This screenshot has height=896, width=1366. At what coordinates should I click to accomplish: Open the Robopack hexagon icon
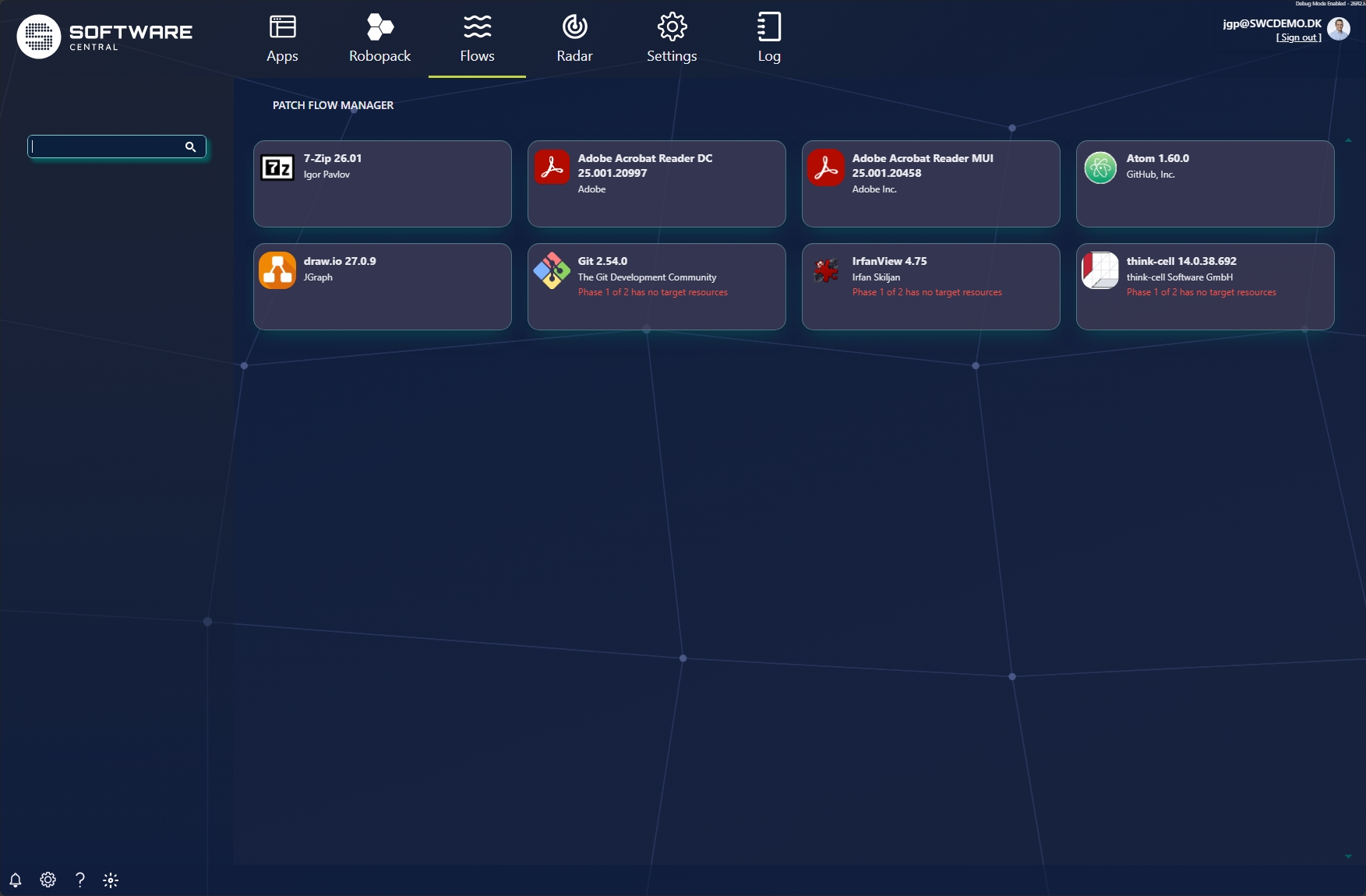tap(379, 26)
